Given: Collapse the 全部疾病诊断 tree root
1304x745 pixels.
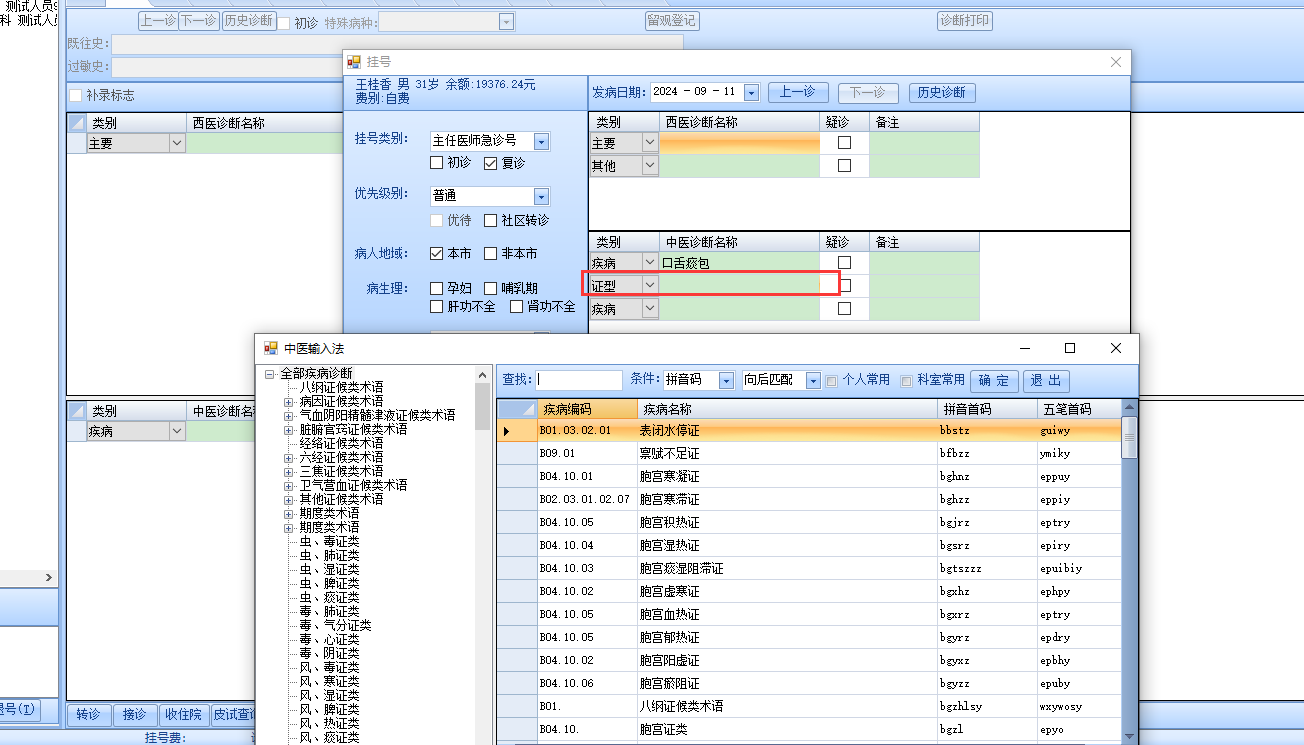Looking at the screenshot, I should 270,373.
